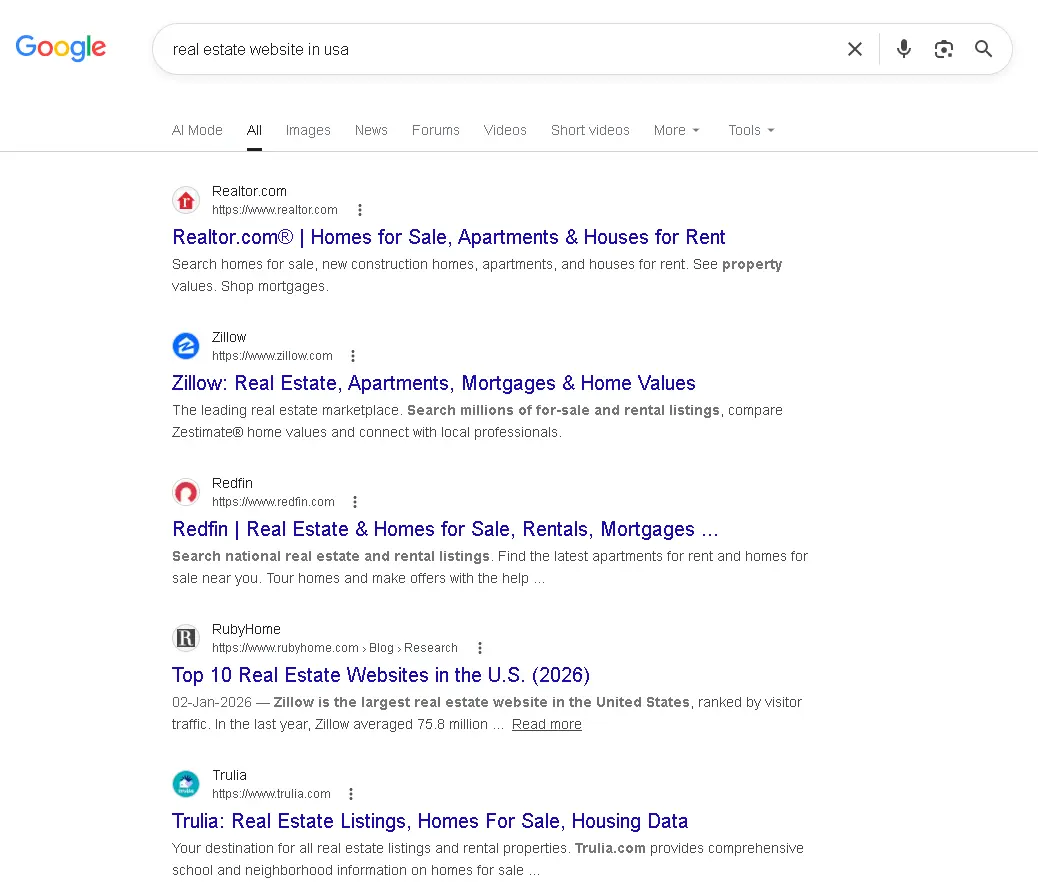1038x883 pixels.
Task: Click the Zillow site name text
Action: pyautogui.click(x=229, y=337)
